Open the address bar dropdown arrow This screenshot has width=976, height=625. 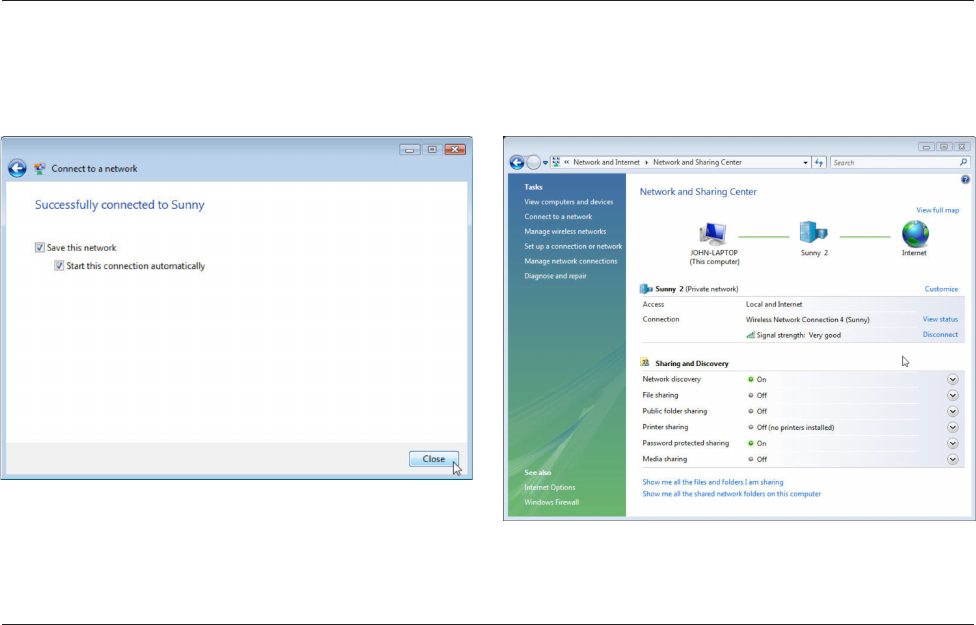pyautogui.click(x=805, y=162)
